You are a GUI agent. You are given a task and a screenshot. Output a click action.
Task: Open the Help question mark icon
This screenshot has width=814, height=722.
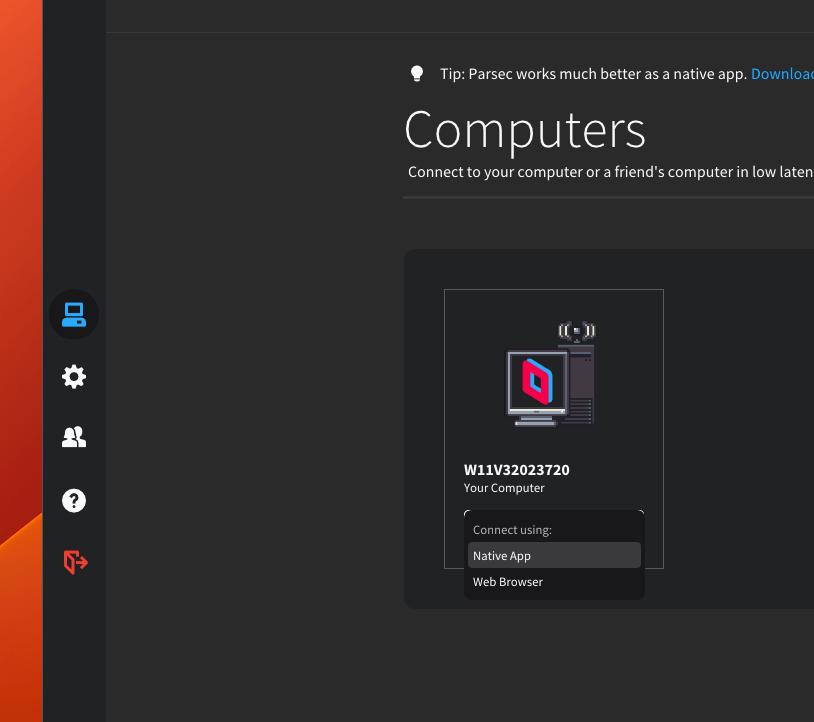pyautogui.click(x=74, y=501)
